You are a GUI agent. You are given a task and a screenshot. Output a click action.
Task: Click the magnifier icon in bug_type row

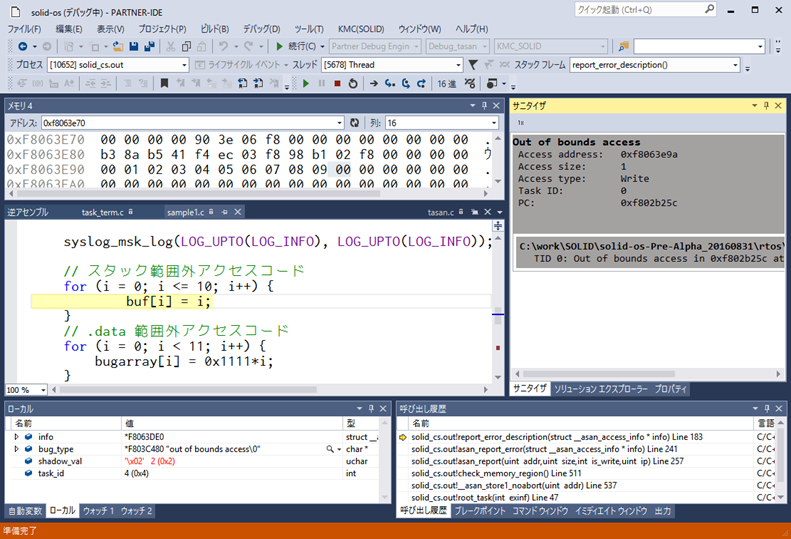click(329, 450)
